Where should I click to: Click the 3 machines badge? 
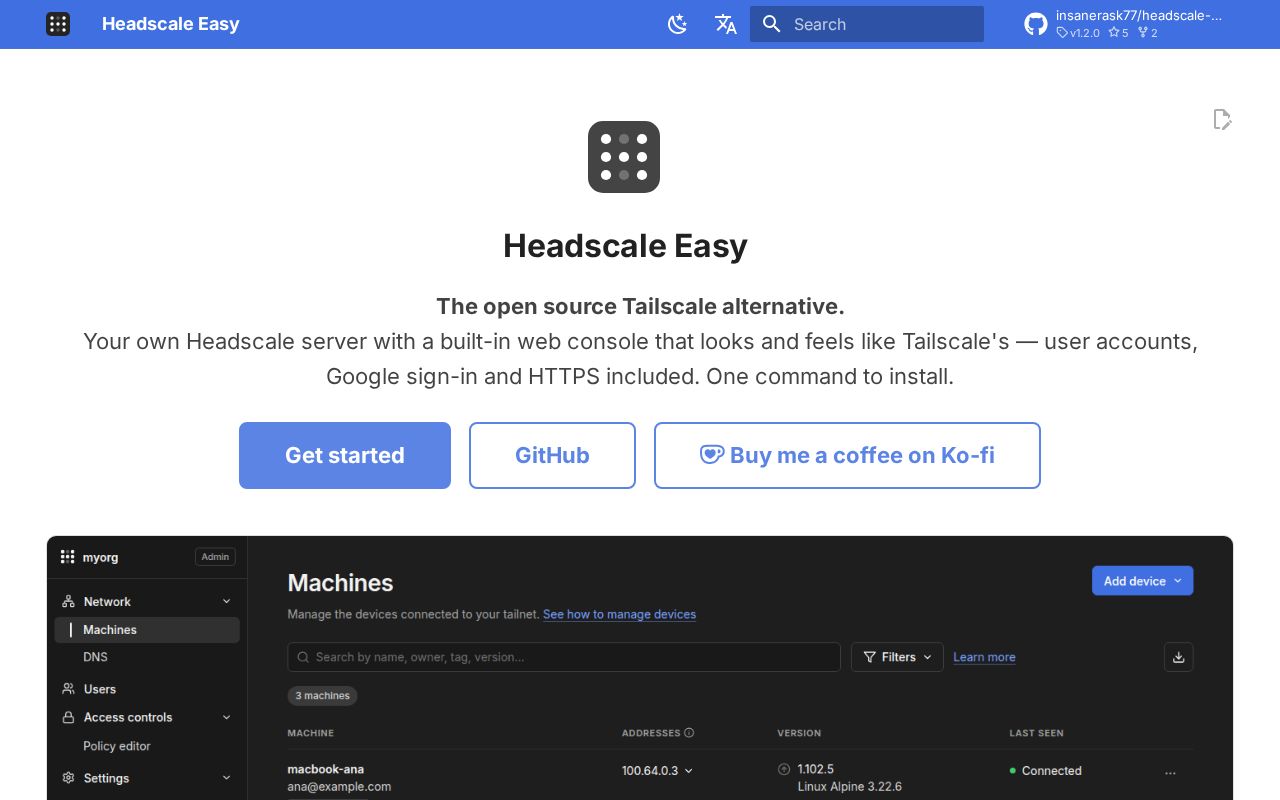pyautogui.click(x=322, y=695)
